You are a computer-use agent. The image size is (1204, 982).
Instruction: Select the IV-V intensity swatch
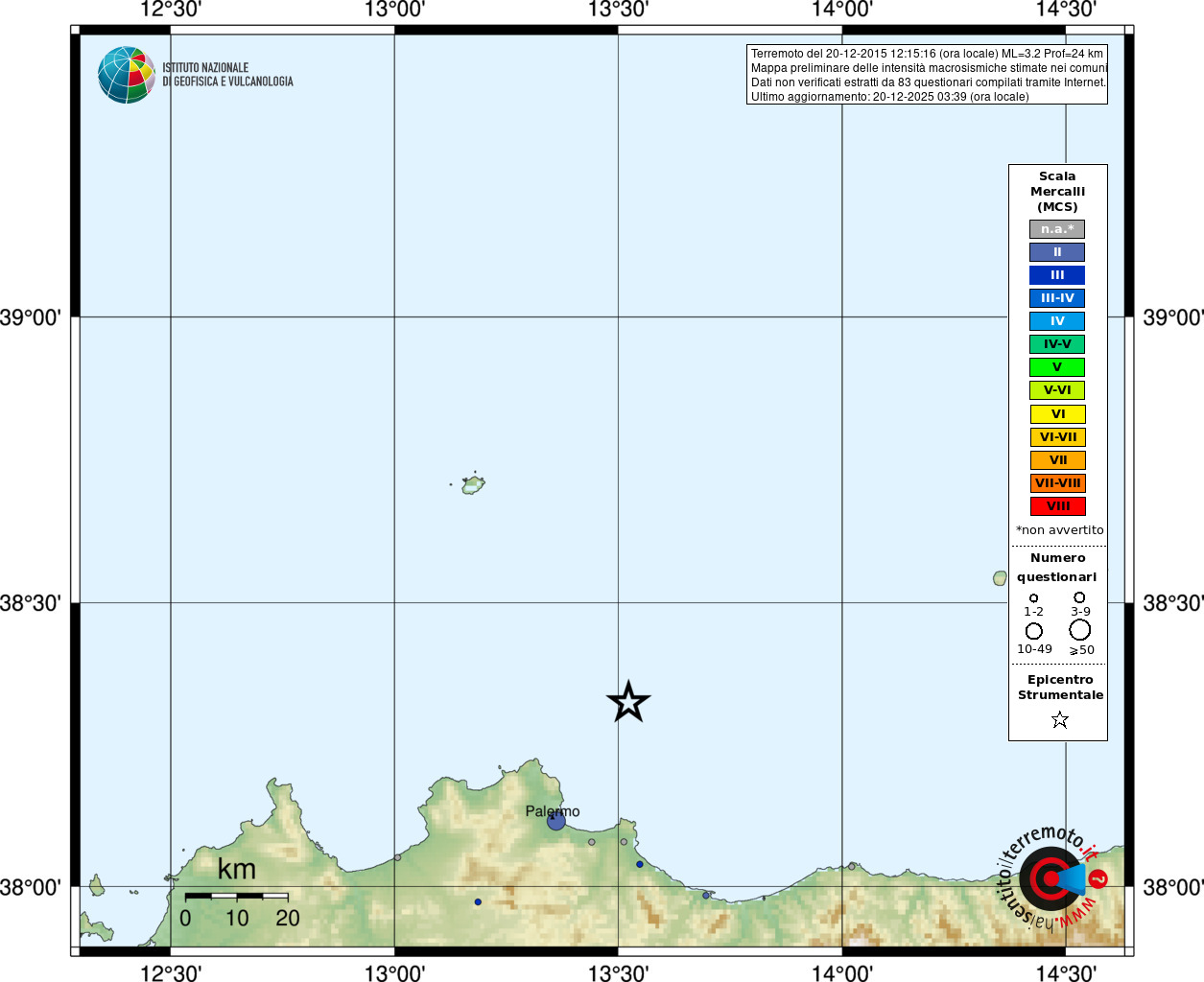click(x=1057, y=344)
